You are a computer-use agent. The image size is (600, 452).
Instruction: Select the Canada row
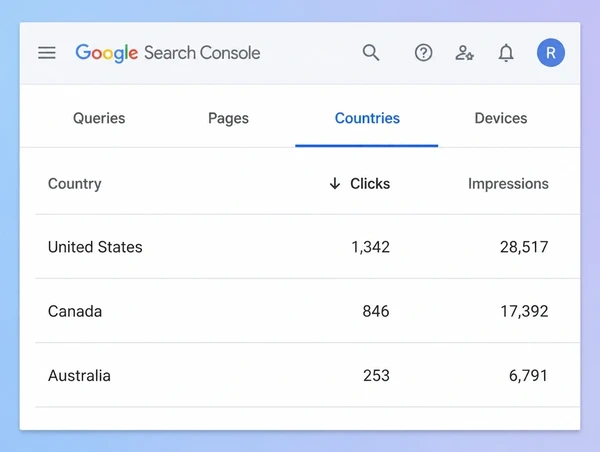(x=307, y=311)
